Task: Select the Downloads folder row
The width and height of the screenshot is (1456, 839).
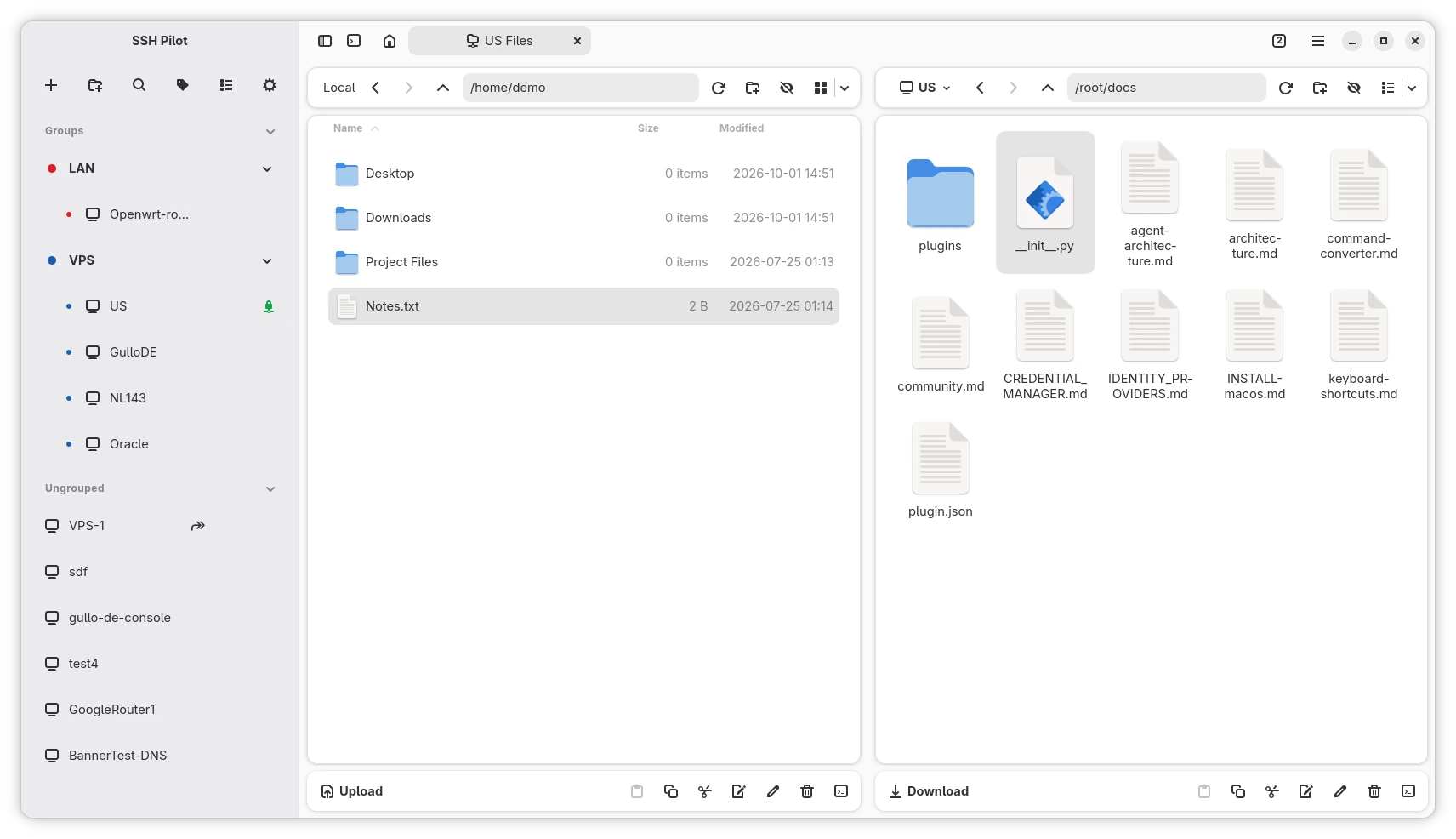Action: pyautogui.click(x=583, y=218)
